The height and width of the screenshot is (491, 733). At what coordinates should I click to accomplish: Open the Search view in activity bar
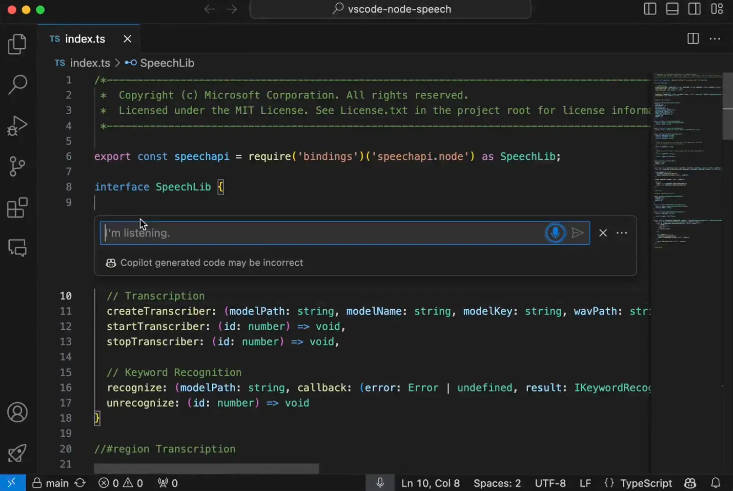[17, 85]
